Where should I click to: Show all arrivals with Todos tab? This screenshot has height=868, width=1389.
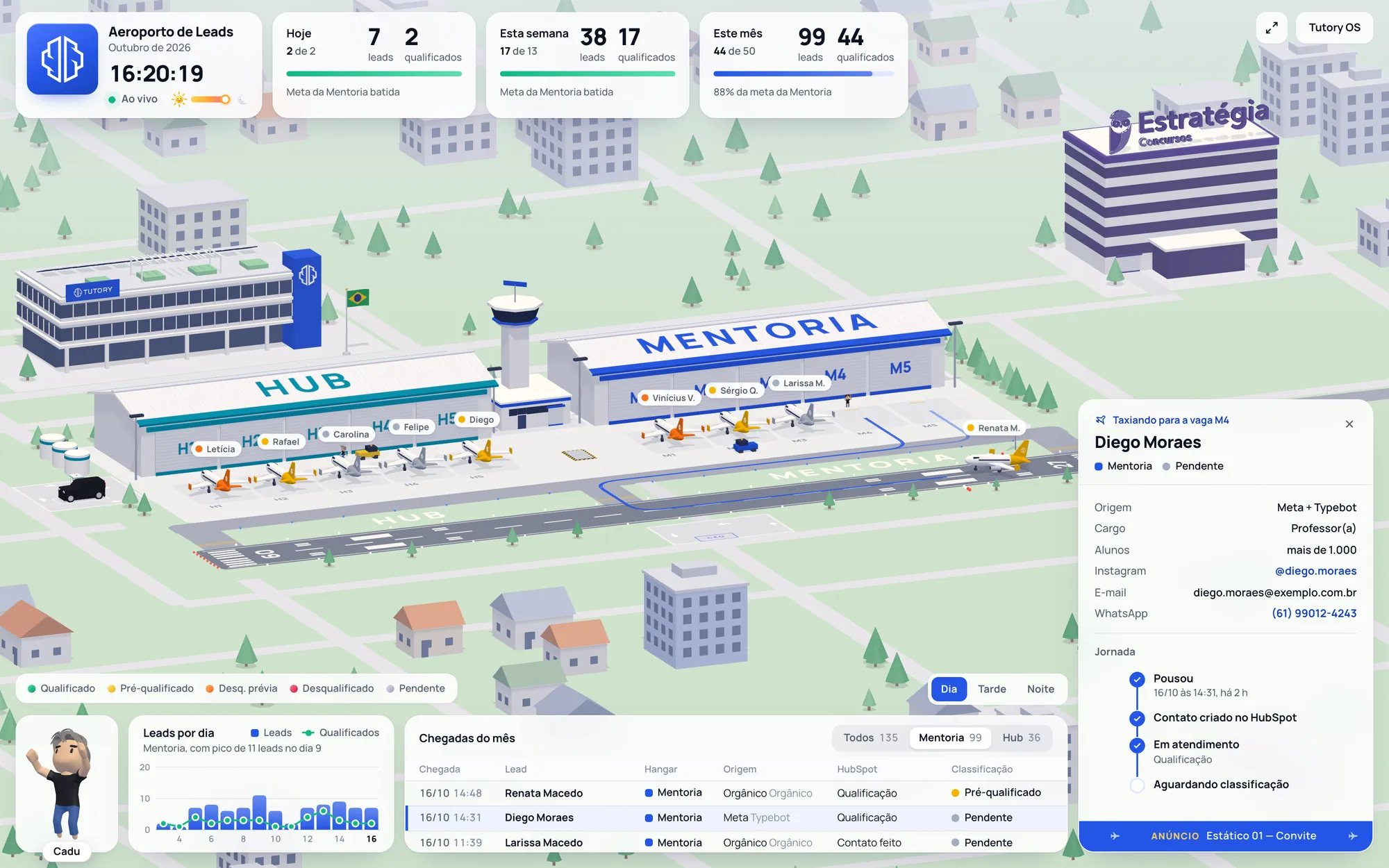point(870,737)
